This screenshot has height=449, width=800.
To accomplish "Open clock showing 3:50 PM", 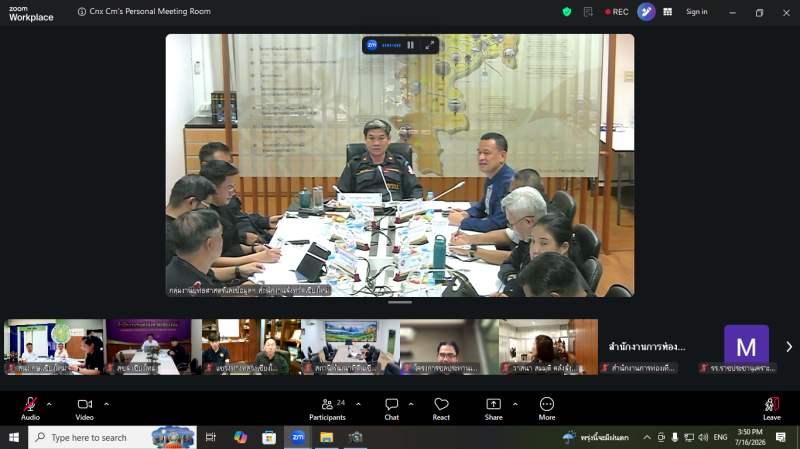I will pos(750,437).
